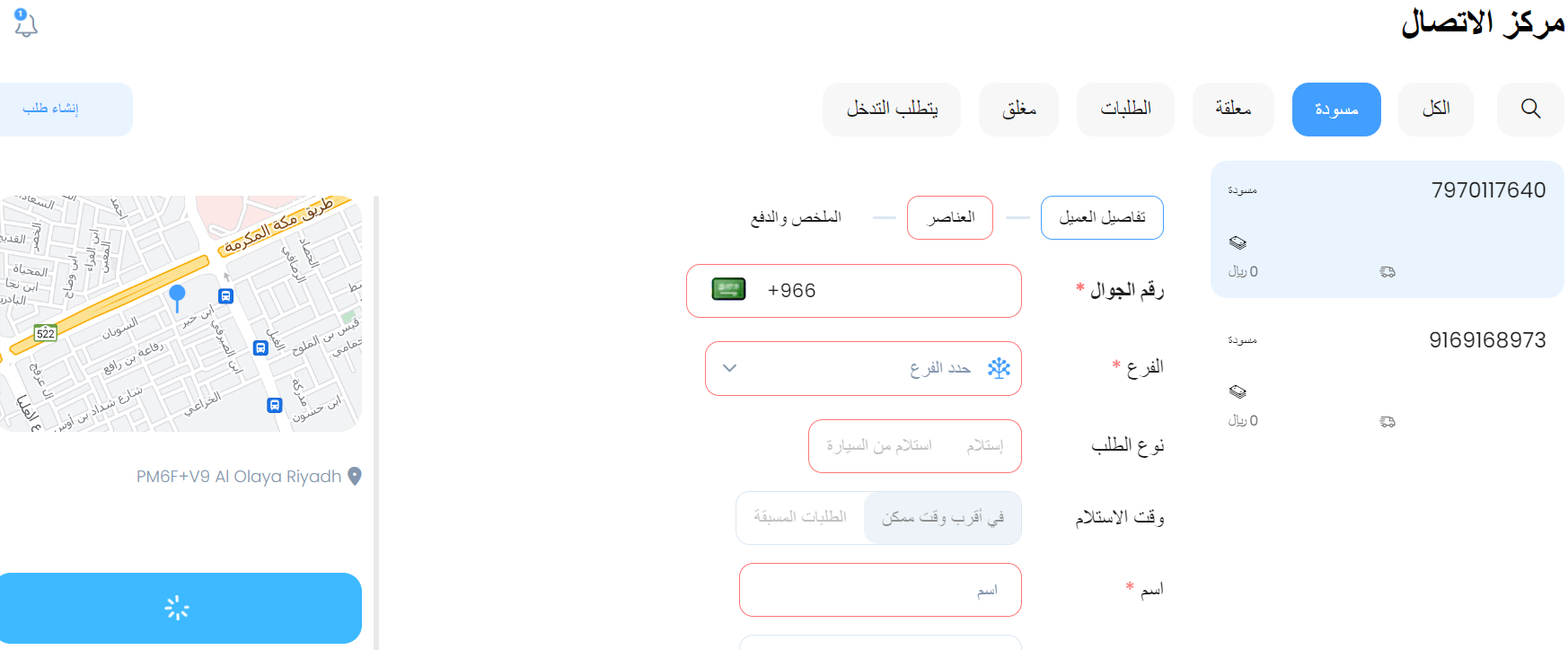The width and height of the screenshot is (1568, 650).
Task: Select استلام من السيارة order type
Action: click(879, 445)
